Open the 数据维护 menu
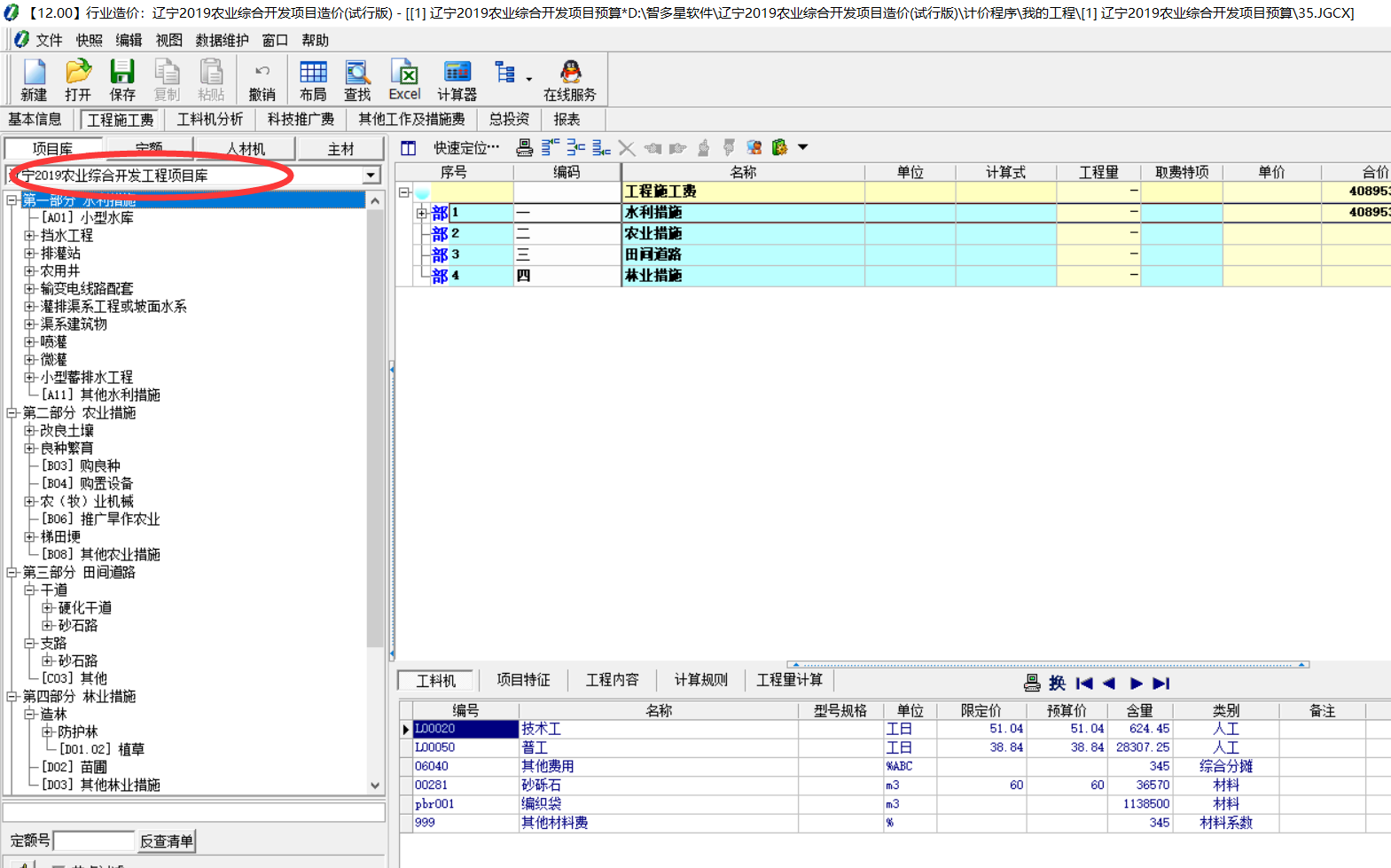The height and width of the screenshot is (868, 1391). pos(222,40)
